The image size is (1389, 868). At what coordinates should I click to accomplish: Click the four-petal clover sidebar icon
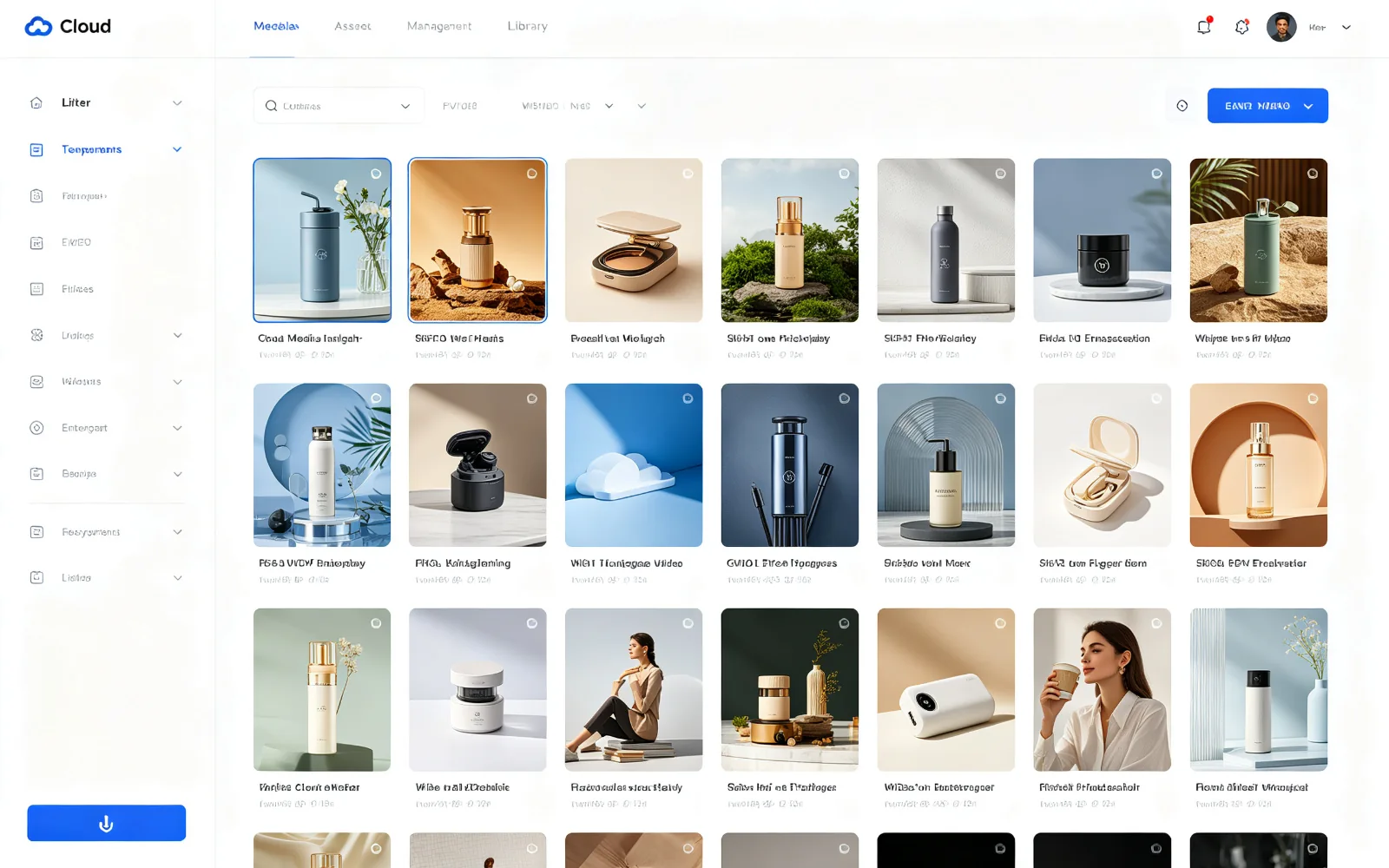36,335
